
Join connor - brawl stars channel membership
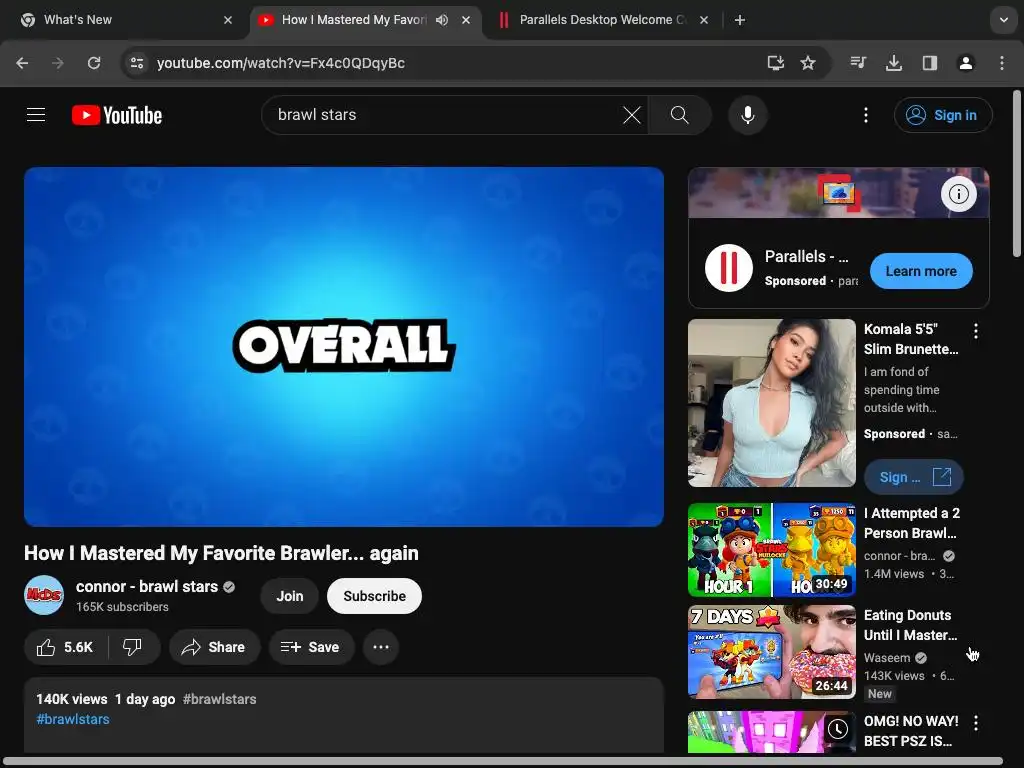[x=289, y=596]
